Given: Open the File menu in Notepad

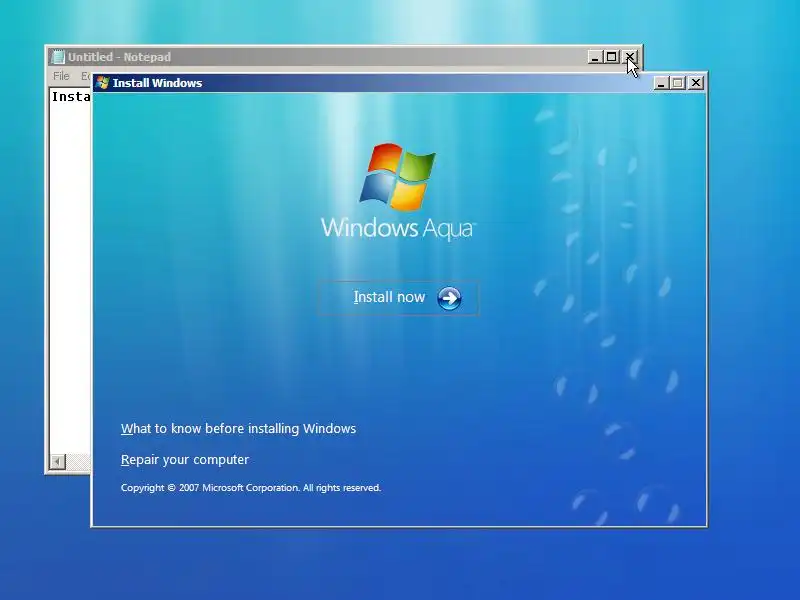Looking at the screenshot, I should [x=61, y=76].
